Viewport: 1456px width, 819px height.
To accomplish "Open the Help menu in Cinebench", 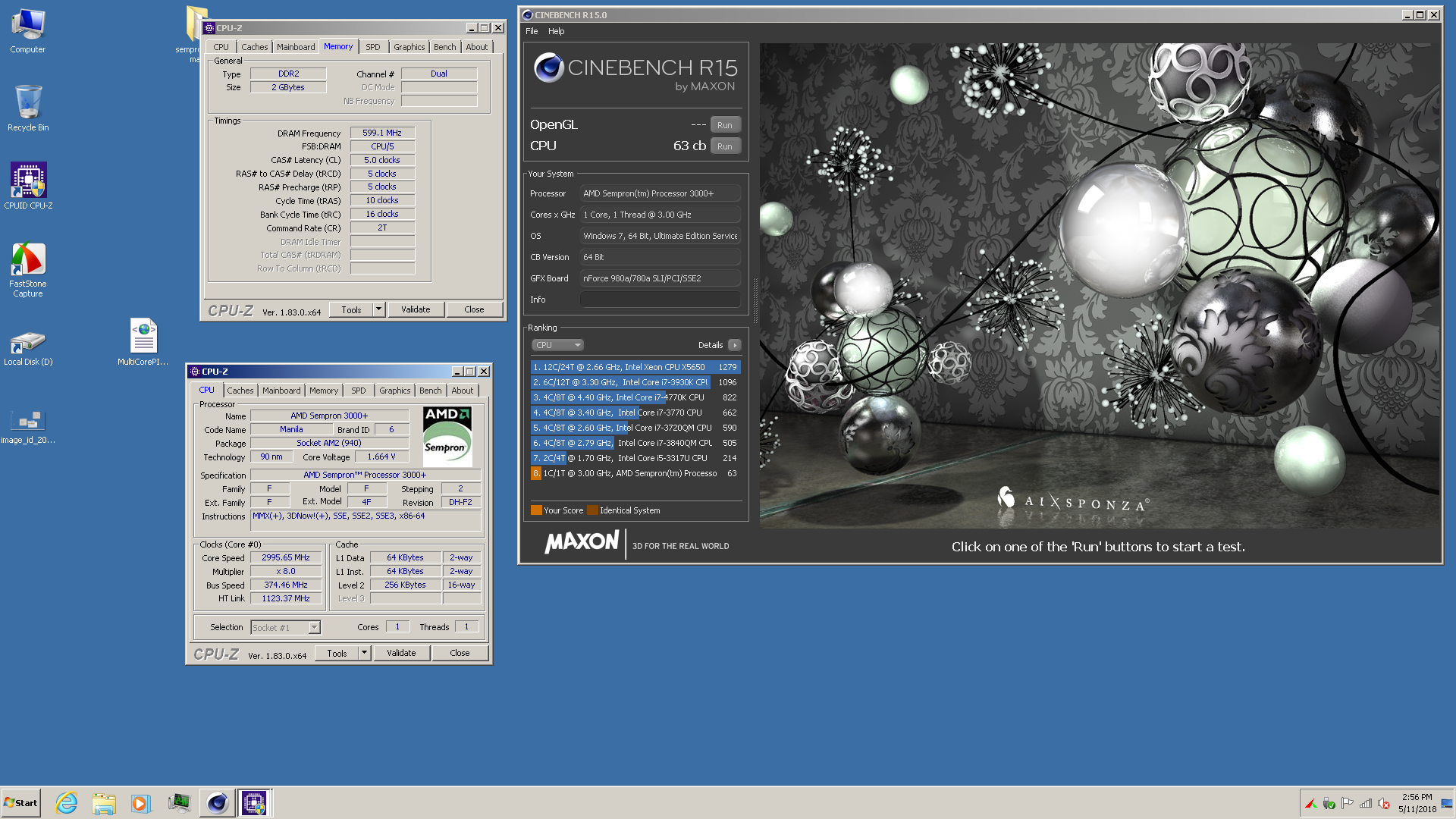I will 557,31.
